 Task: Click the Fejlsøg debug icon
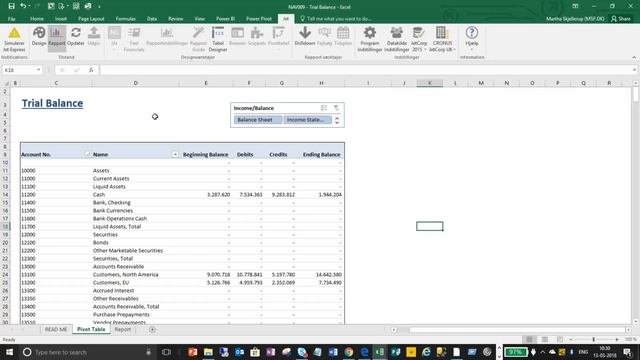(324, 33)
